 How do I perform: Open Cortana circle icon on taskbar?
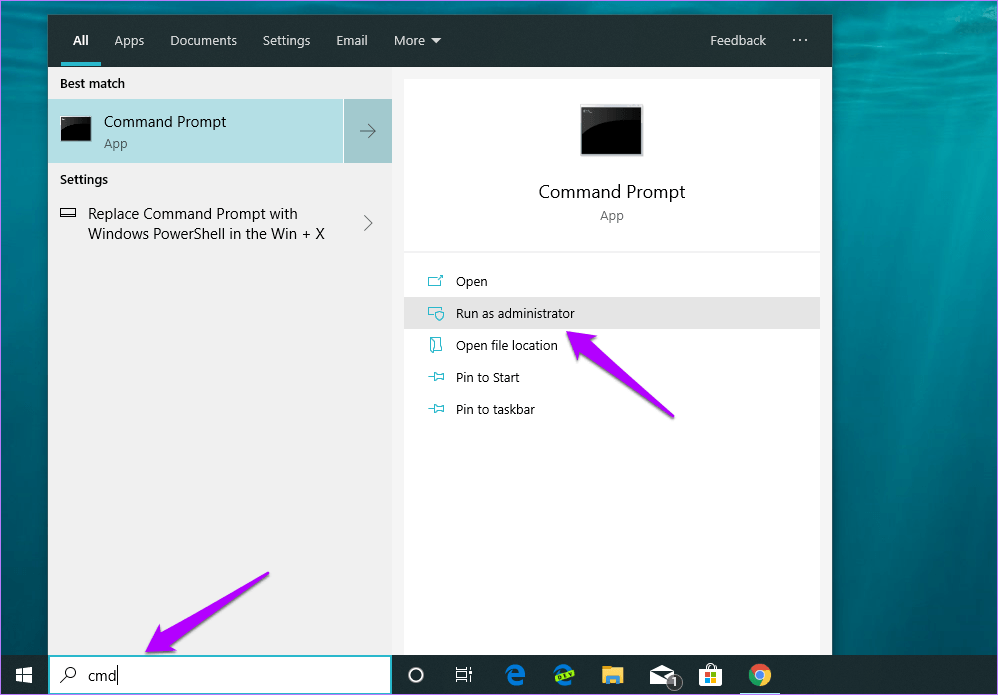(416, 675)
